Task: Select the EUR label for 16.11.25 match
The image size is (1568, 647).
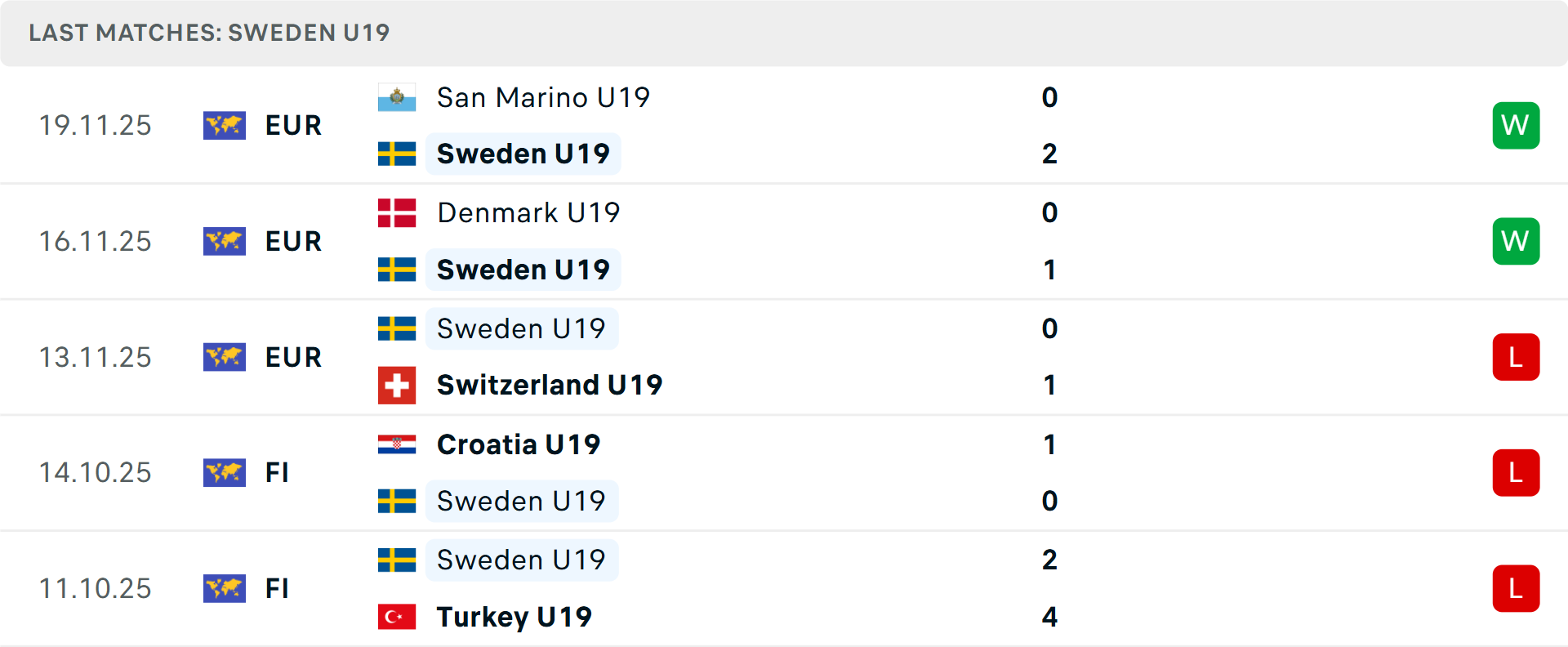Action: pos(293,242)
